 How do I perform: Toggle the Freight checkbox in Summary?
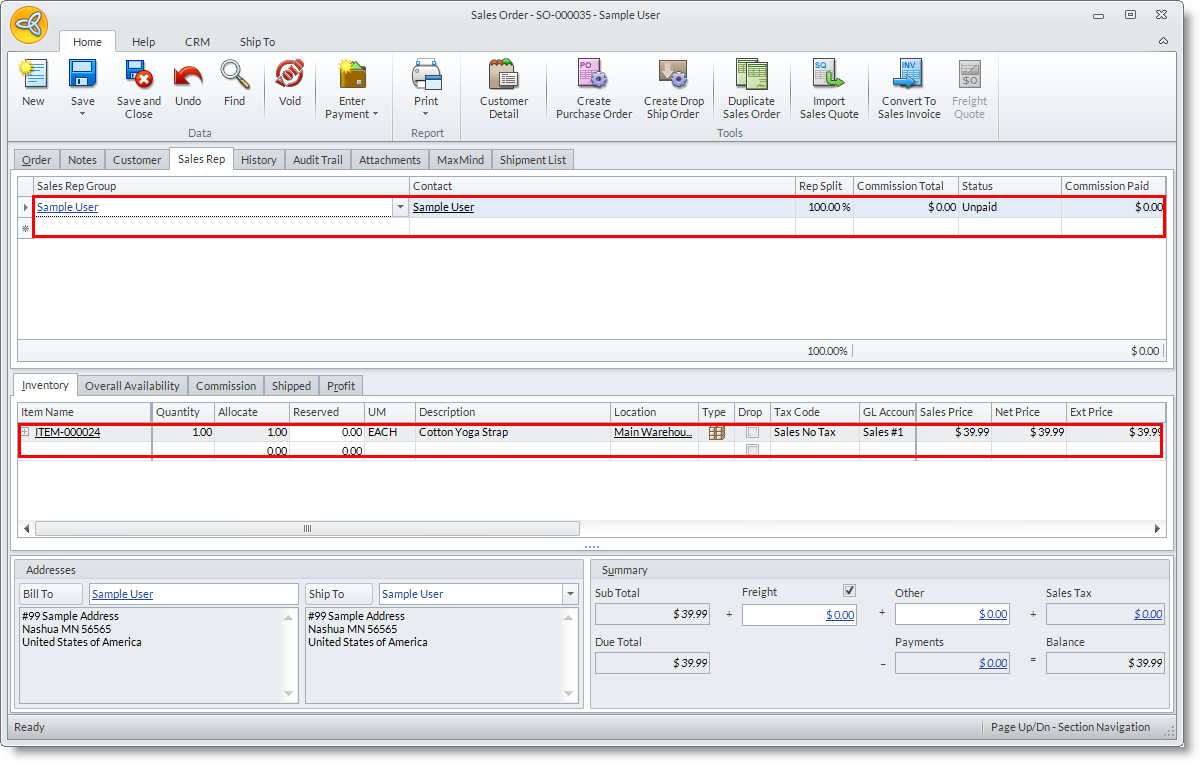click(850, 591)
